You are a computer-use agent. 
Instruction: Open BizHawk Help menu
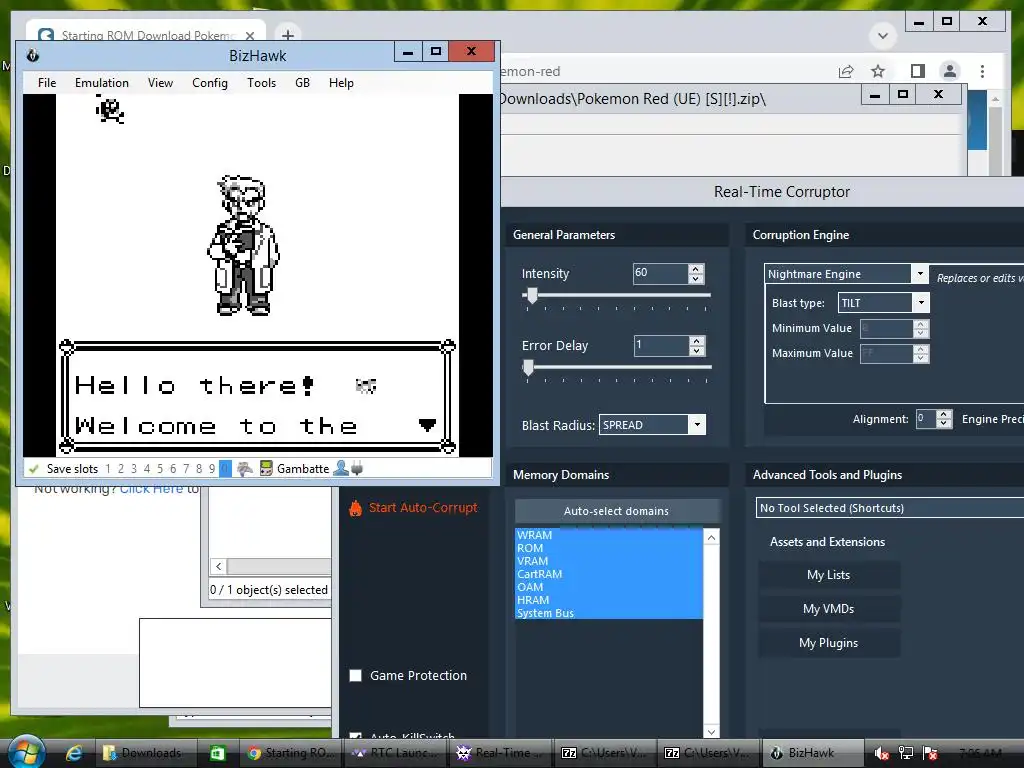(x=341, y=83)
